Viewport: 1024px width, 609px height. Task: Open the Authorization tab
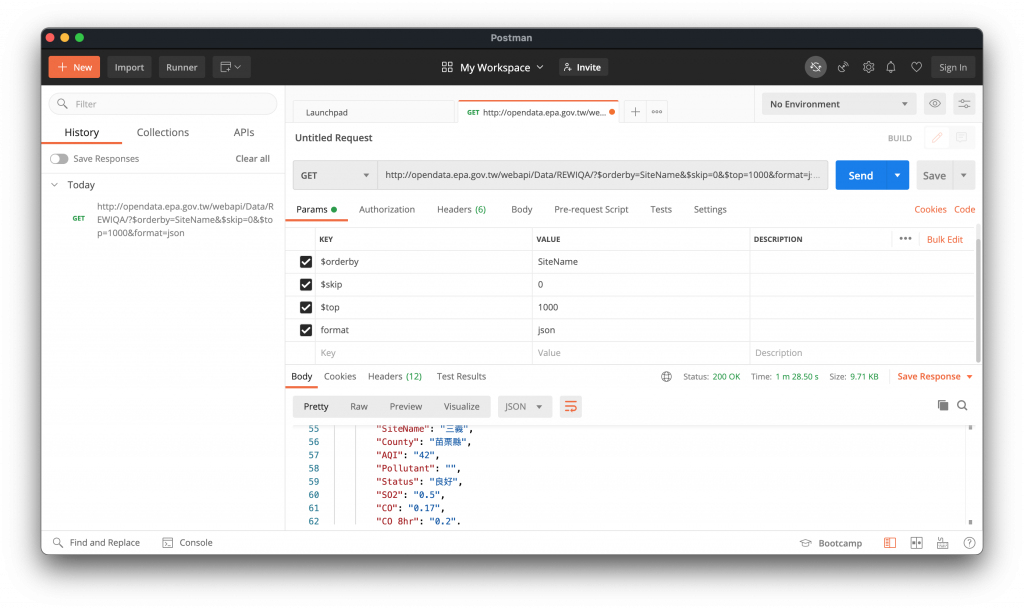coord(387,210)
